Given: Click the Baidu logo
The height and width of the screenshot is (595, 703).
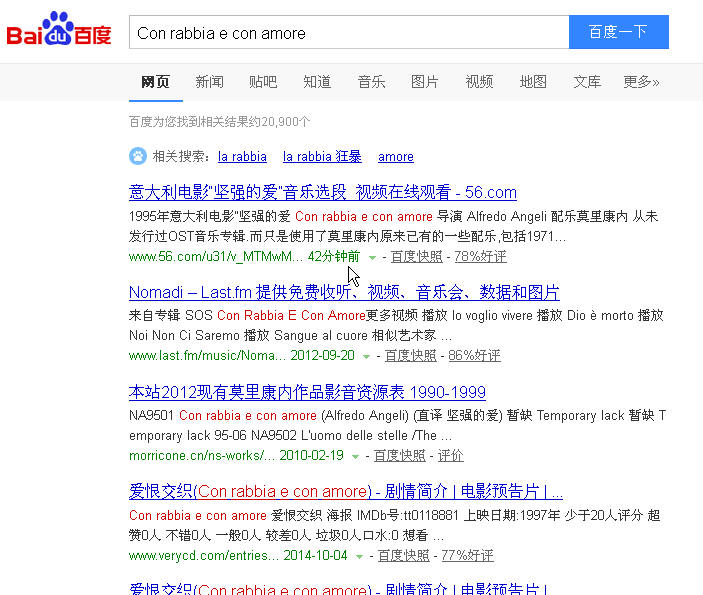Looking at the screenshot, I should click(x=59, y=29).
